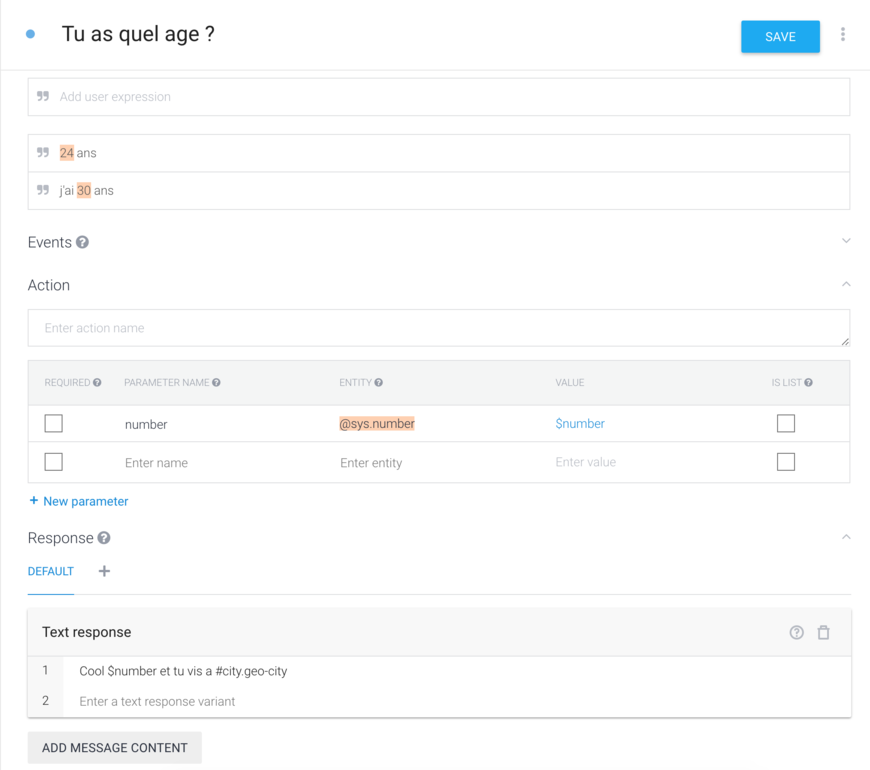Screen dimensions: 870x770
Task: Click the plus icon next to DEFAULT tab
Action: click(x=104, y=571)
